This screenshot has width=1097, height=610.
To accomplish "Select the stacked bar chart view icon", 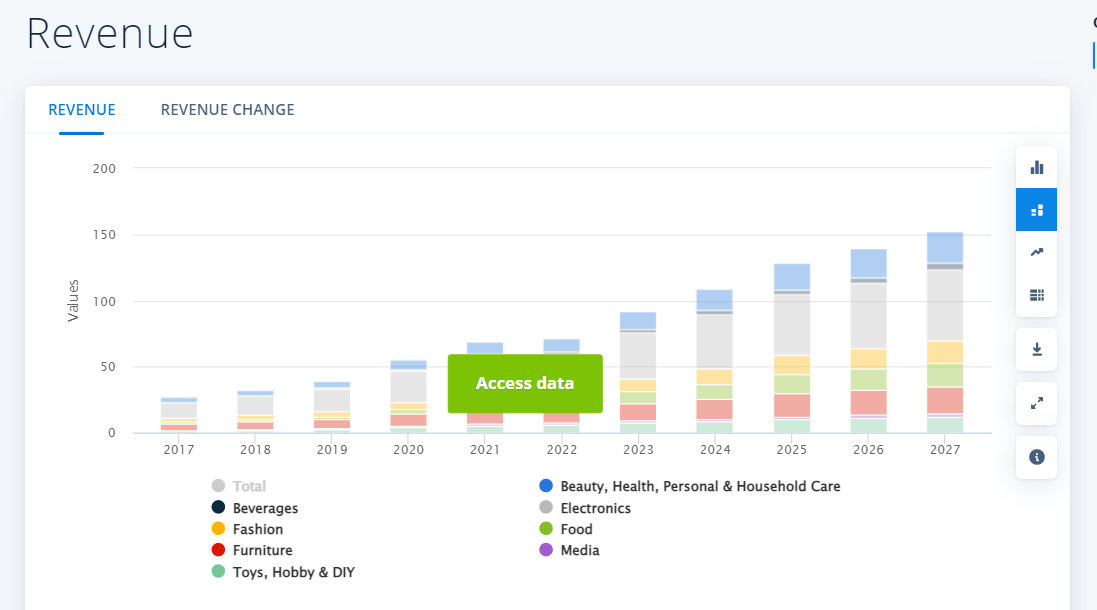I will click(1036, 210).
